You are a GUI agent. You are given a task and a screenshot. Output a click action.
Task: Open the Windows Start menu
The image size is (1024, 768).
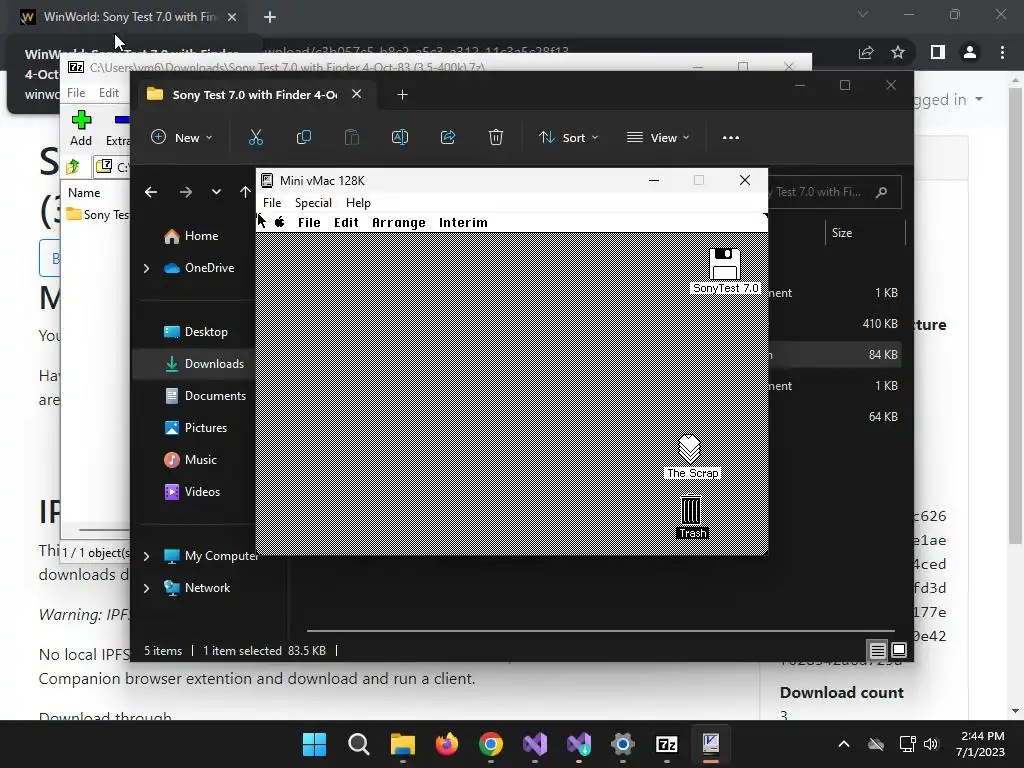pos(314,744)
